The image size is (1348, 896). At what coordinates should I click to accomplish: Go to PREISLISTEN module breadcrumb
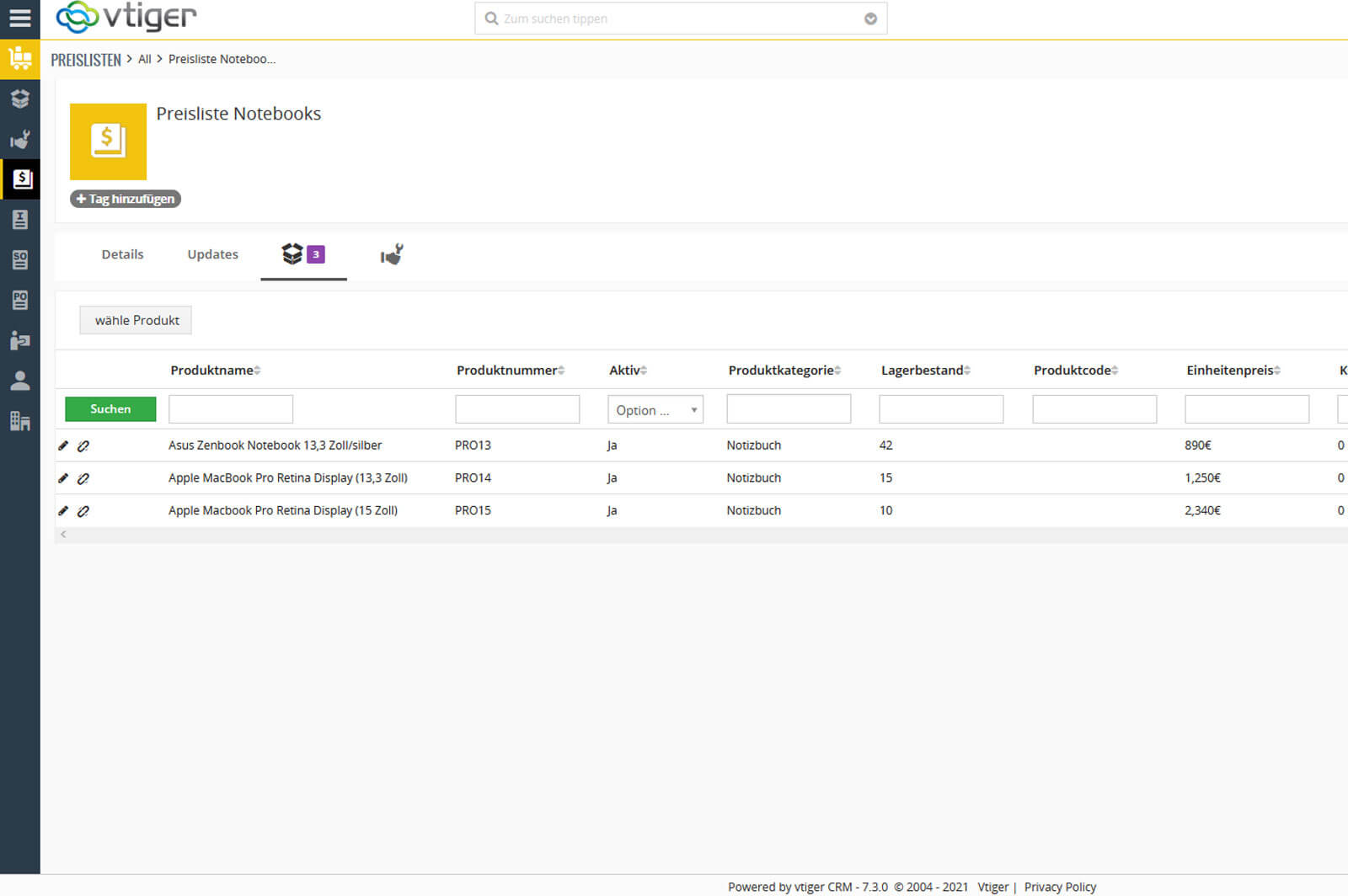click(x=86, y=60)
